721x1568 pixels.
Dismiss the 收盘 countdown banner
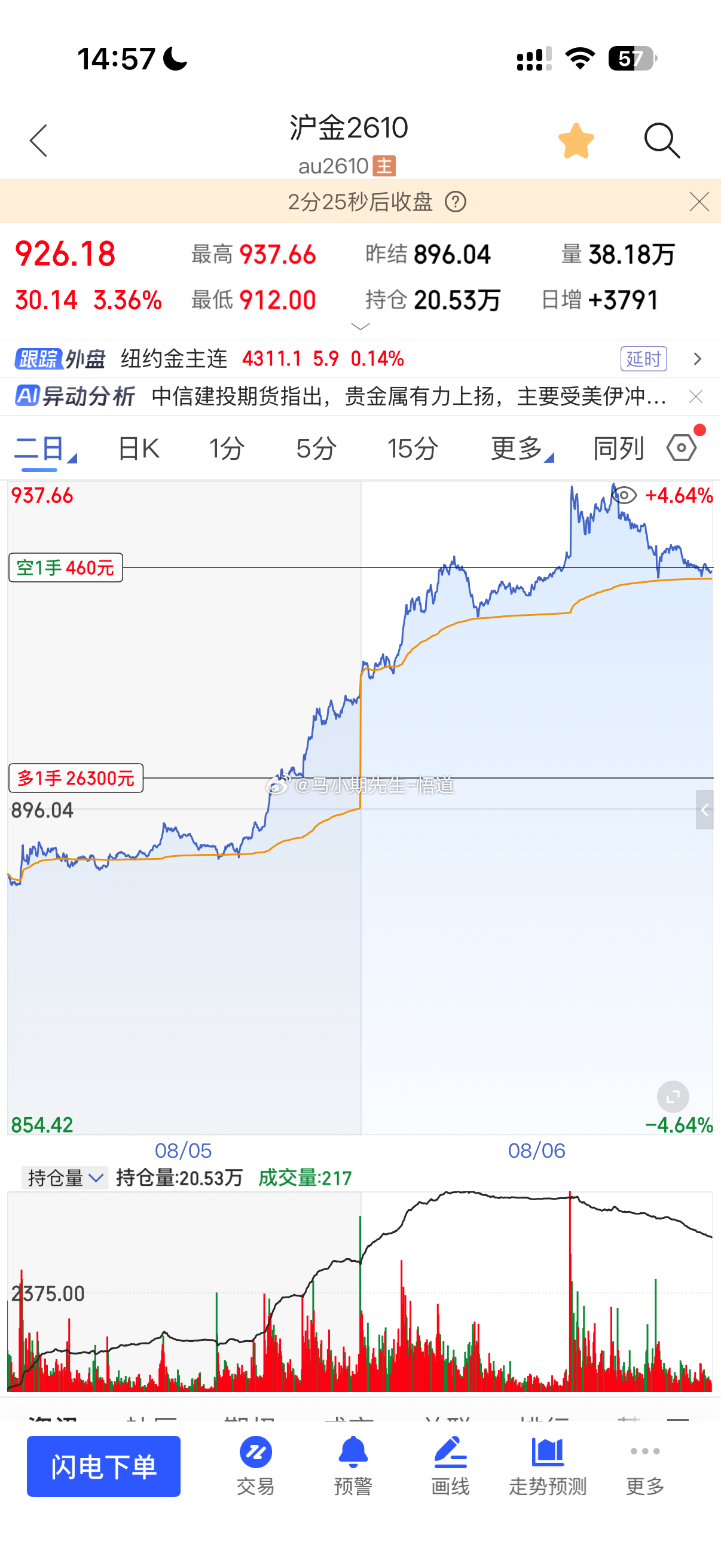pos(699,202)
